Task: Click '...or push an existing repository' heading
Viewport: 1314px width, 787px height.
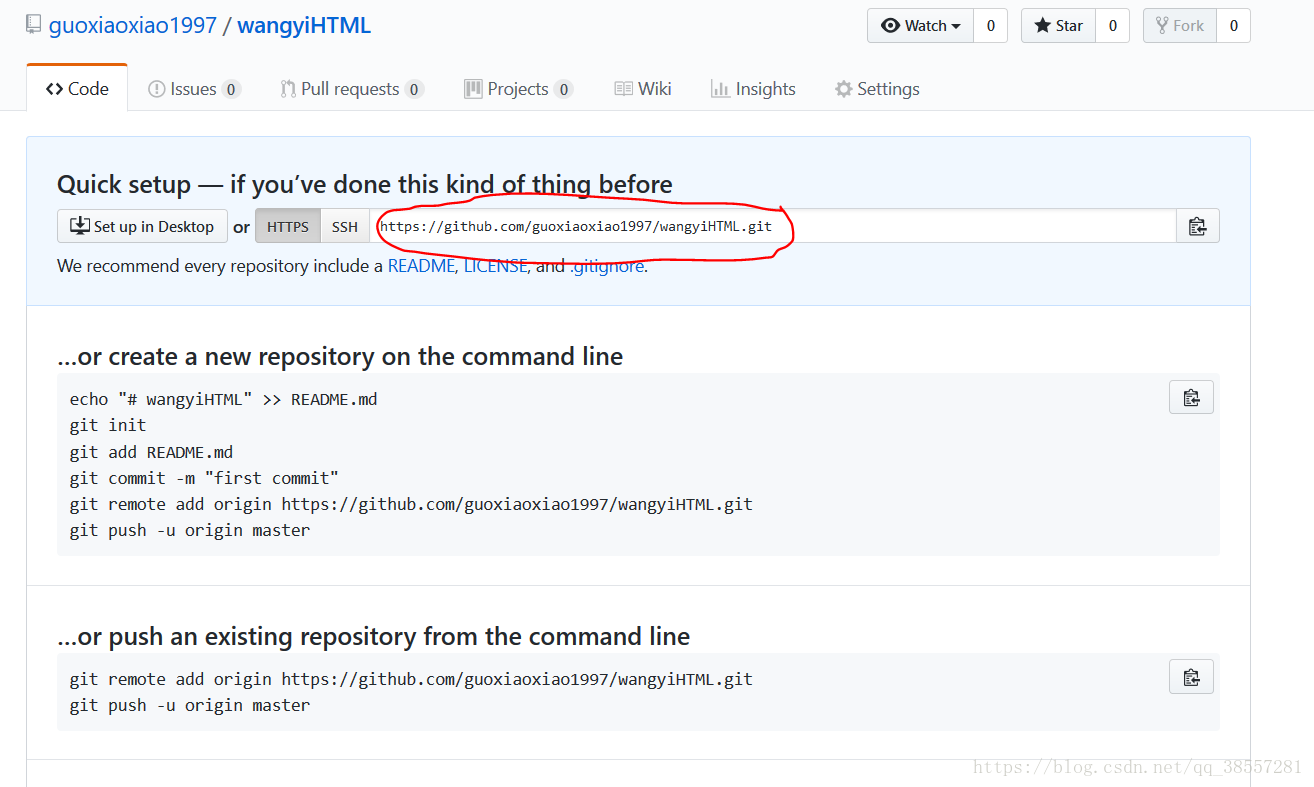Action: tap(374, 636)
